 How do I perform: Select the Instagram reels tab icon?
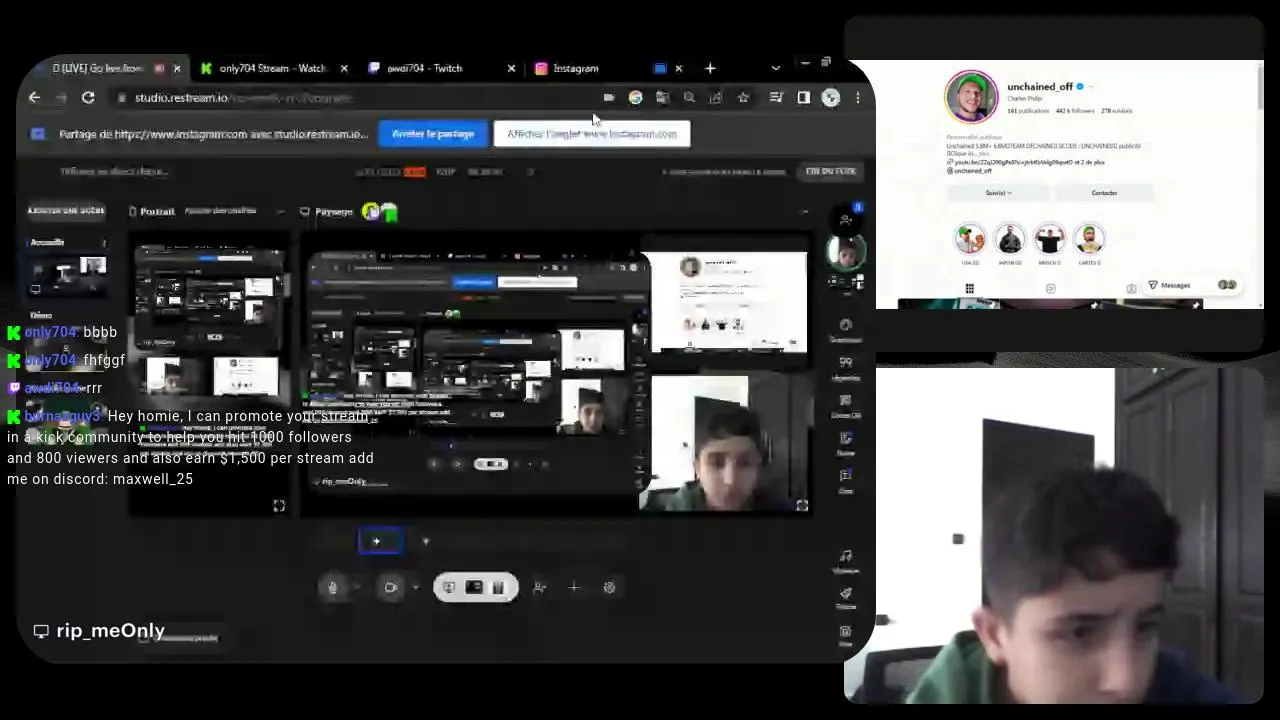click(x=1050, y=289)
